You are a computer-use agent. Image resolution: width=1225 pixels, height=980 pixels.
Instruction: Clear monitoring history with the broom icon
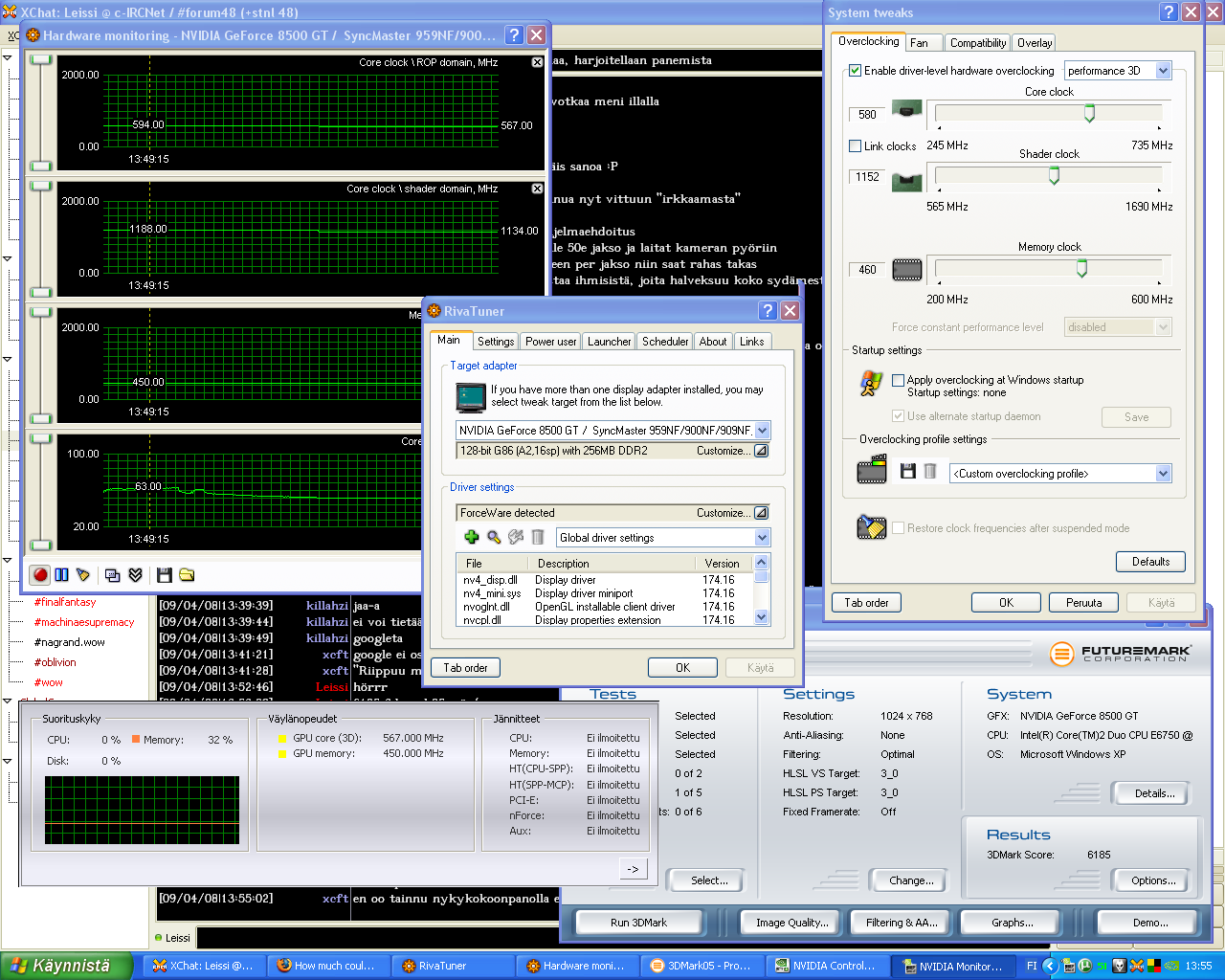(x=83, y=575)
